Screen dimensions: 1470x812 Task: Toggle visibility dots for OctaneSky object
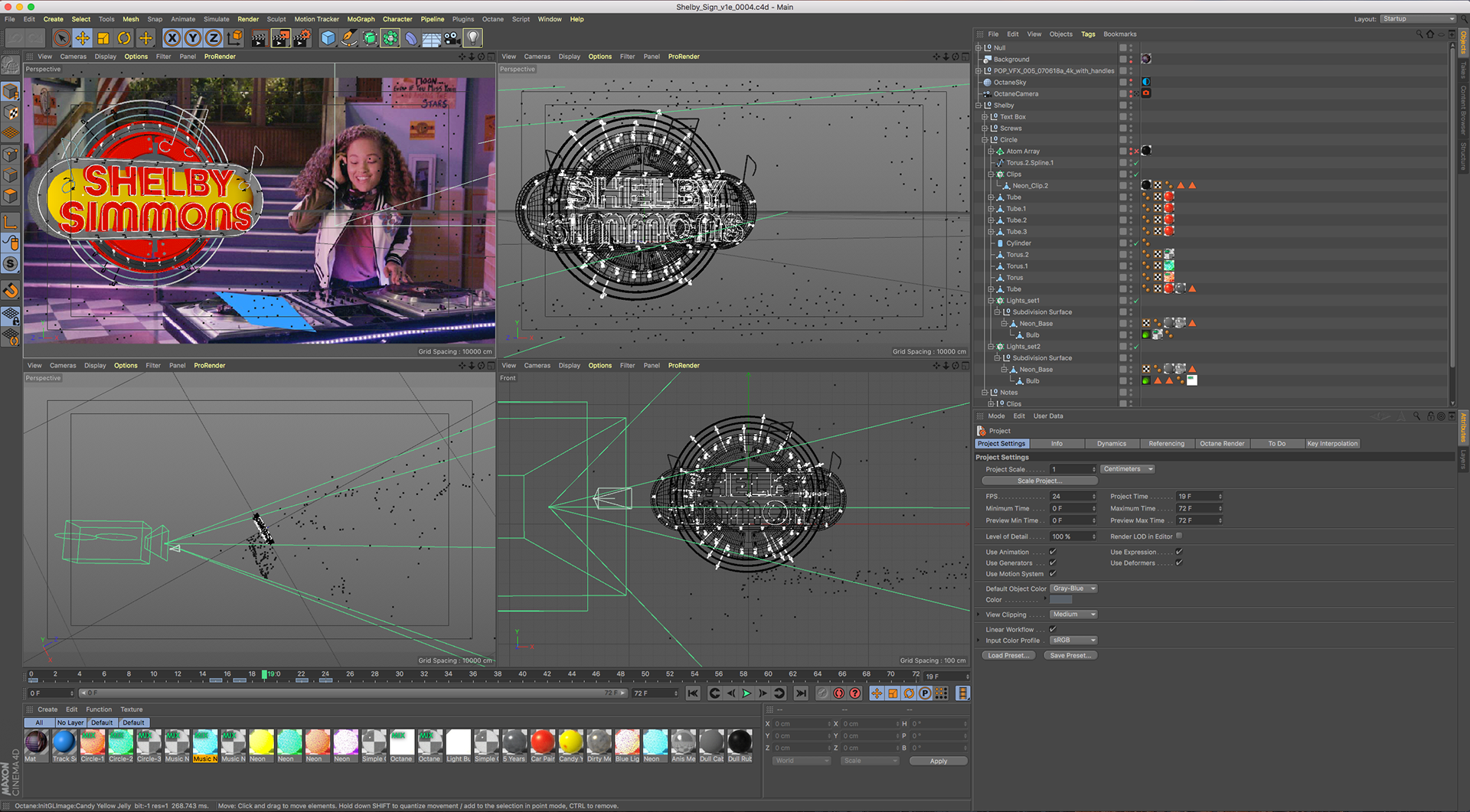(1131, 82)
